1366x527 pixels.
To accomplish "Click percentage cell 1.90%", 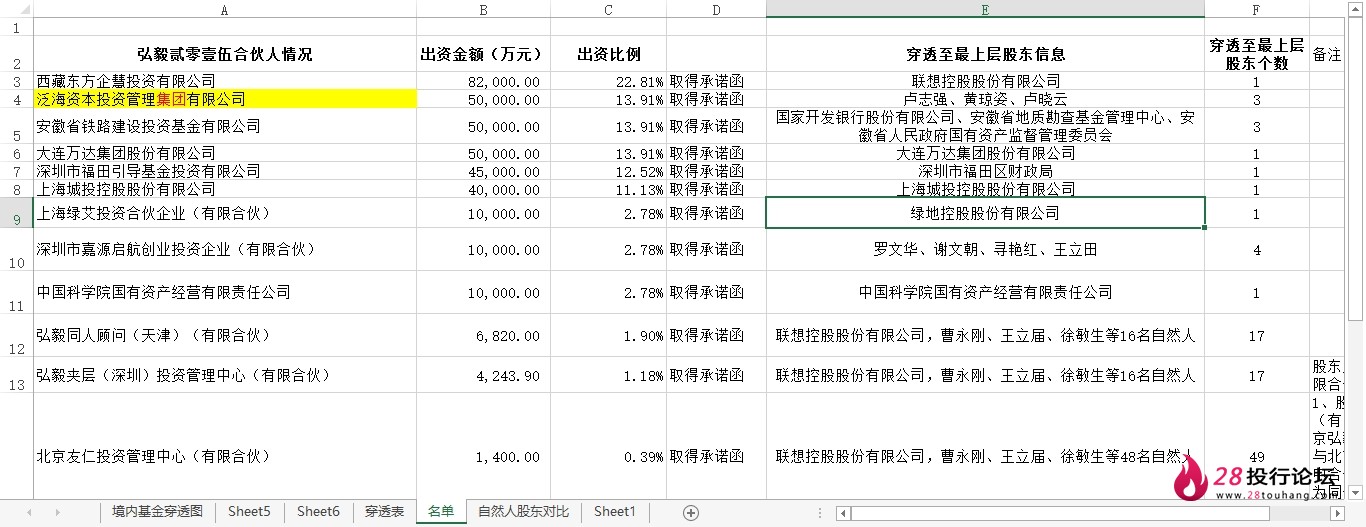I will pyautogui.click(x=608, y=335).
